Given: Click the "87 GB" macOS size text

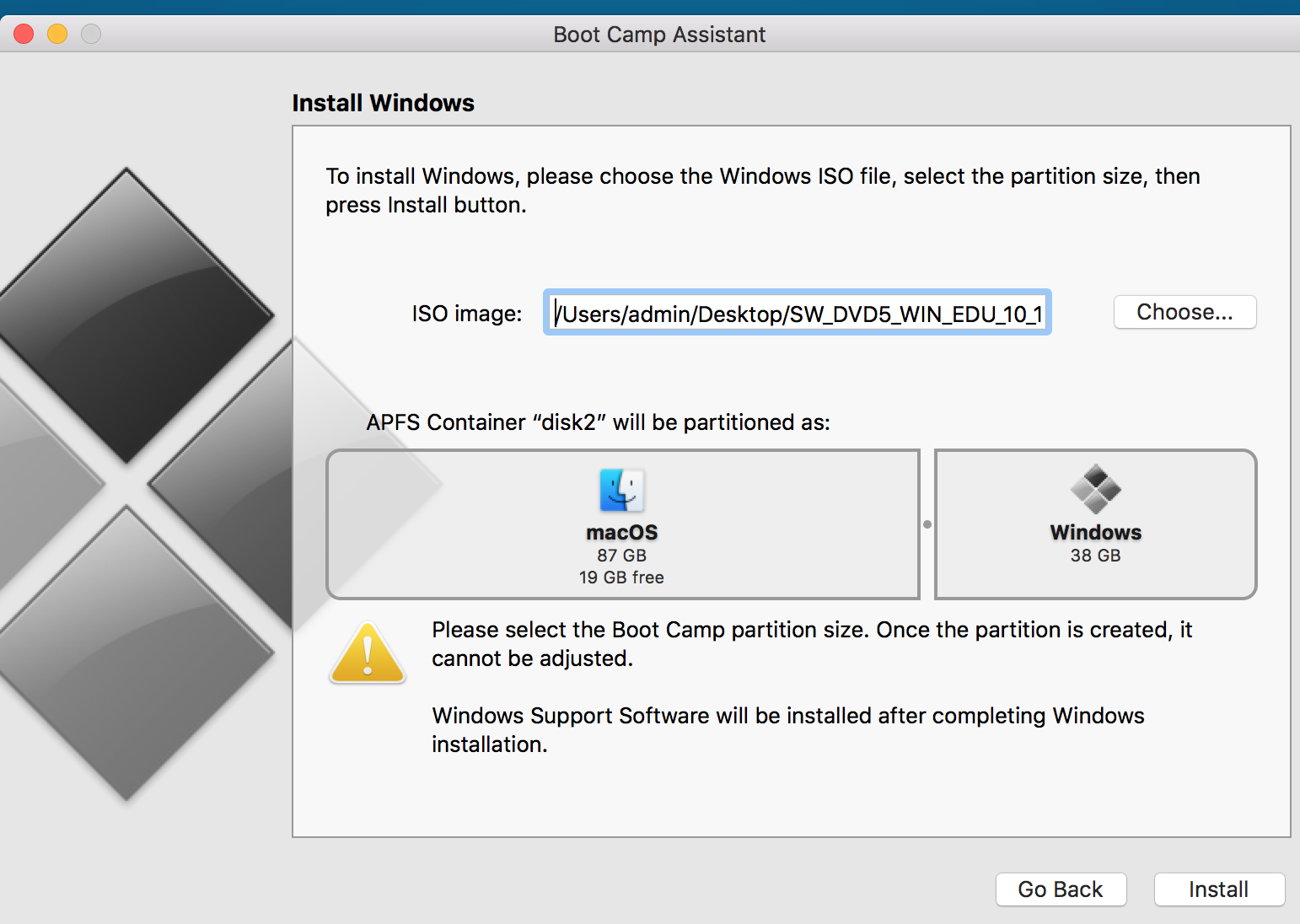Looking at the screenshot, I should [622, 556].
